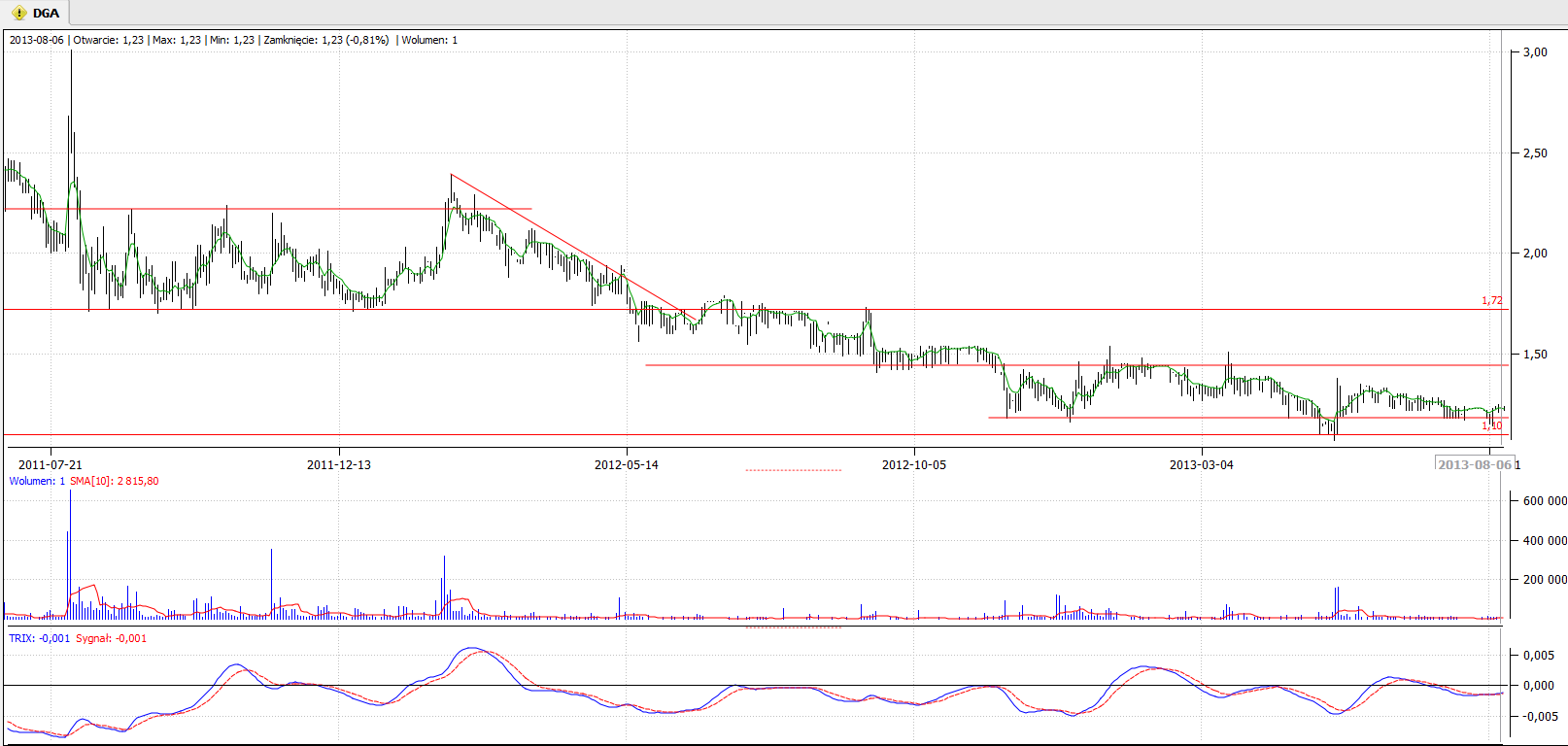Click the 2,50 price axis label
The width and height of the screenshot is (1568, 746).
coord(1535,153)
